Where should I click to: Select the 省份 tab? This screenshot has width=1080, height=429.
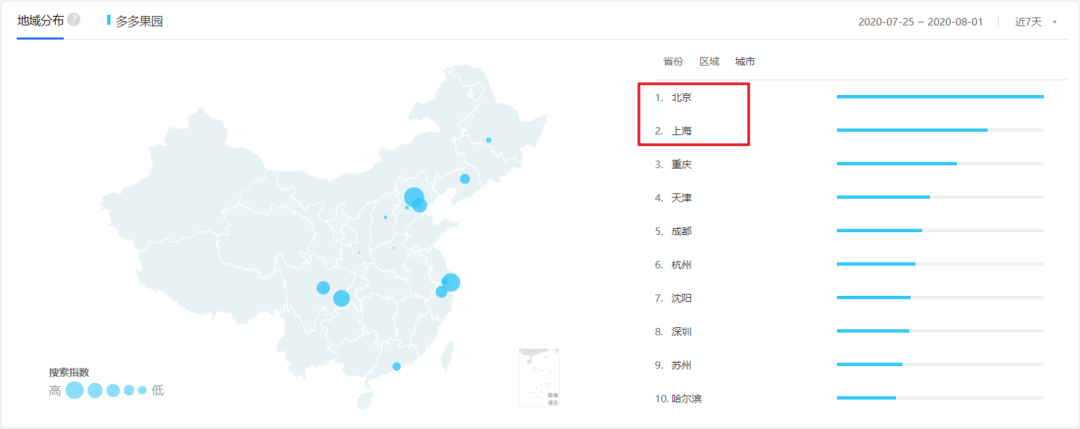pos(673,62)
